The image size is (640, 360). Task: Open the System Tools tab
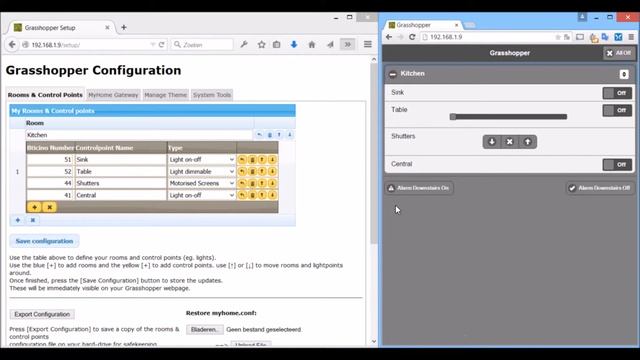[x=212, y=95]
